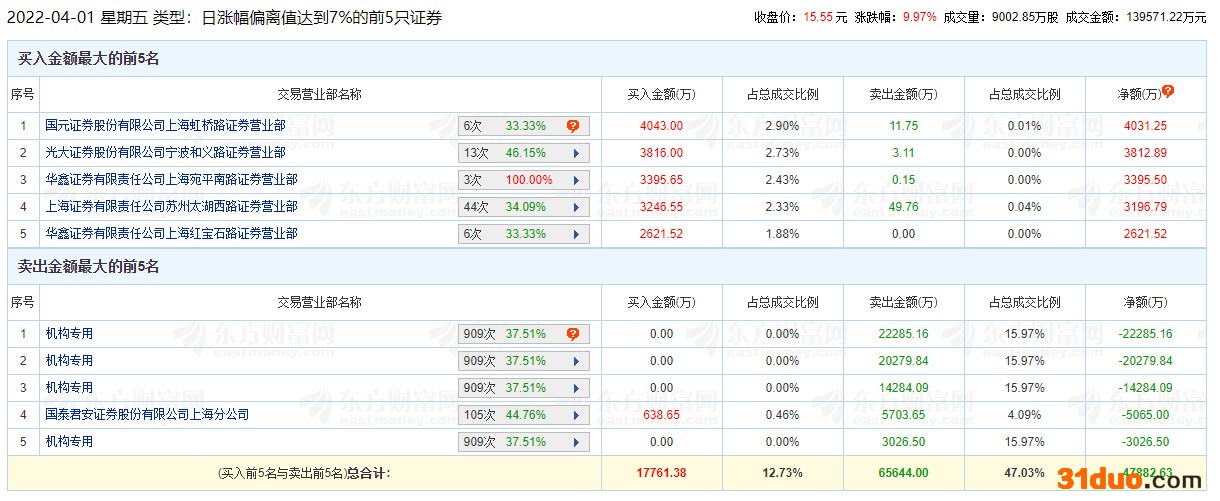
Task: Open 光大证券 宁波和义路证券营业部 link
Action: click(165, 153)
